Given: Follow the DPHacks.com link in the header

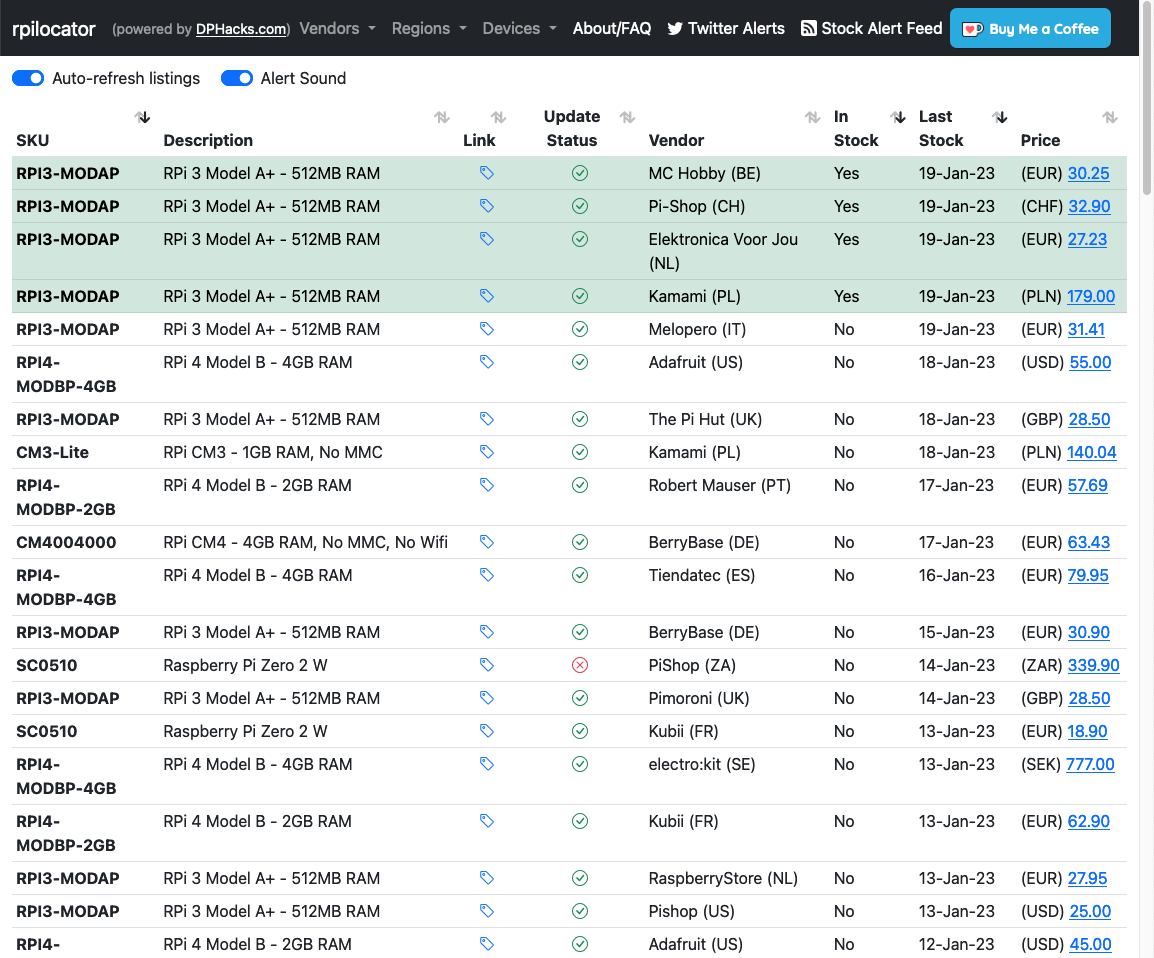Looking at the screenshot, I should (x=241, y=29).
